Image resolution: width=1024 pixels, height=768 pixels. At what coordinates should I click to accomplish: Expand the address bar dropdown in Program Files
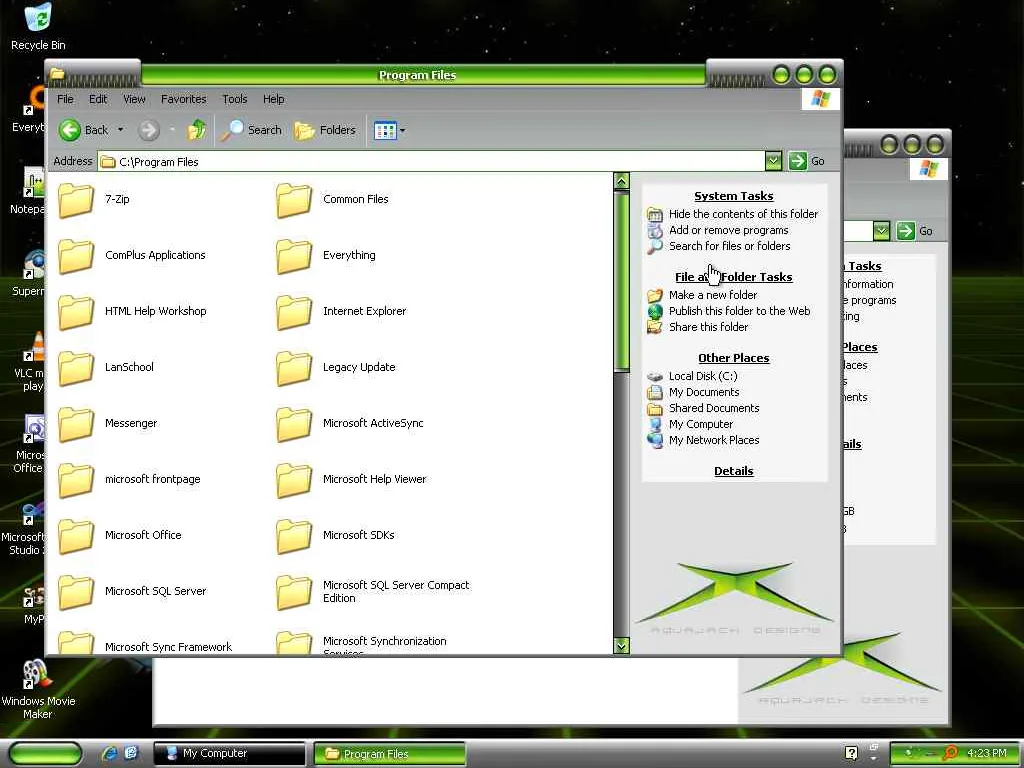[x=773, y=161]
